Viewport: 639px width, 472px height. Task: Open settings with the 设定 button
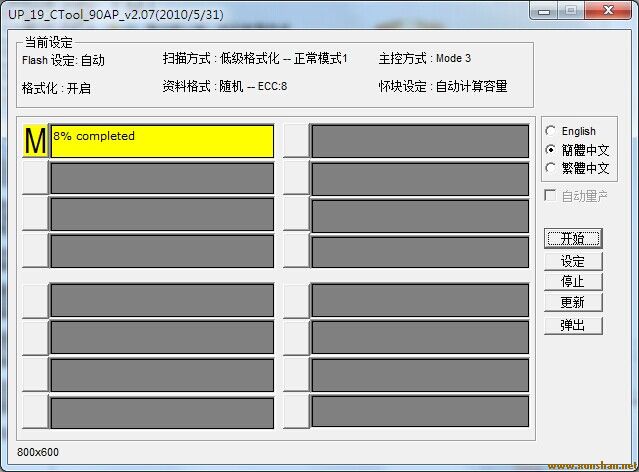573,261
